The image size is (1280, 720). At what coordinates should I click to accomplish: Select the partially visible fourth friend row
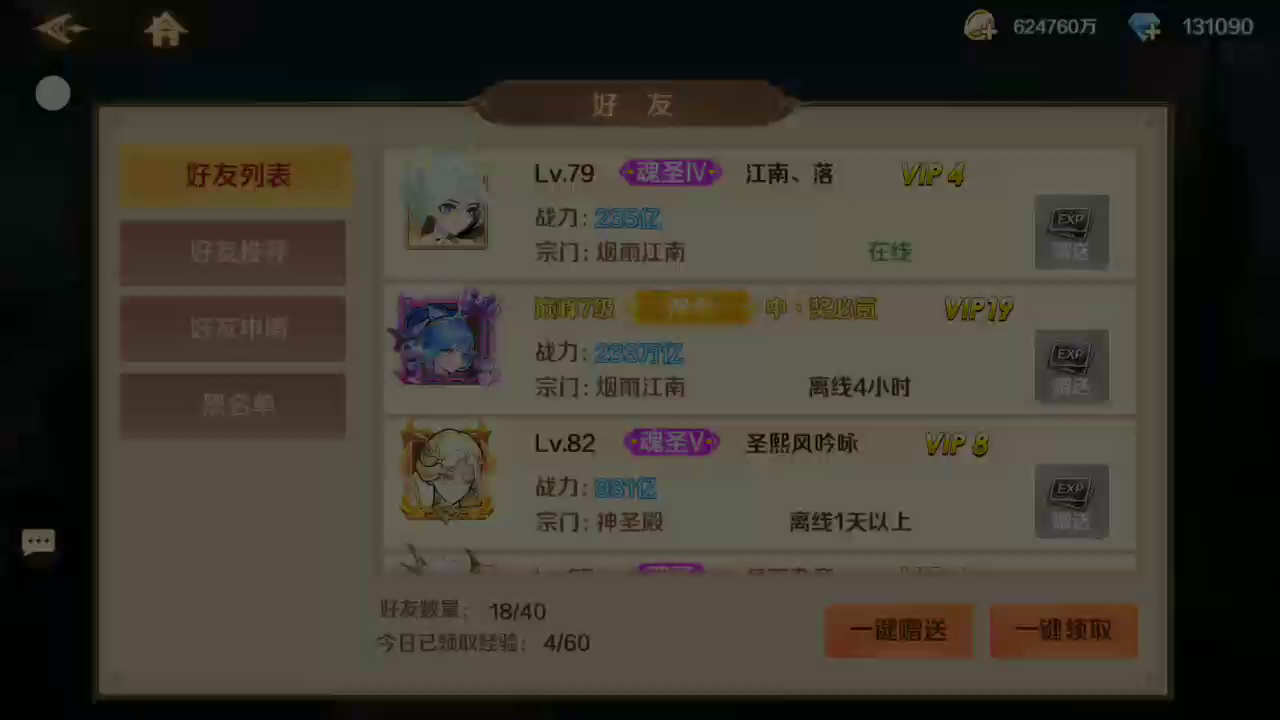(760, 563)
